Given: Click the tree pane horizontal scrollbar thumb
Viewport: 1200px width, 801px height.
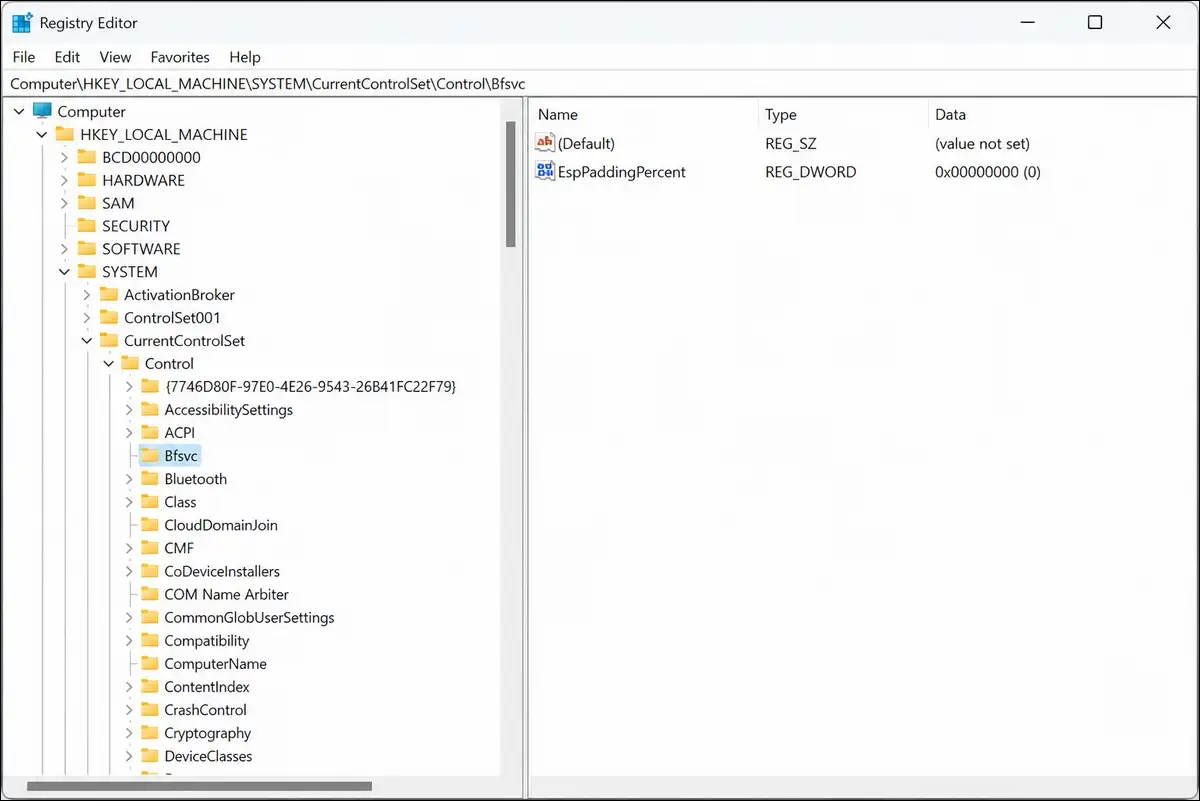Looking at the screenshot, I should pos(199,787).
